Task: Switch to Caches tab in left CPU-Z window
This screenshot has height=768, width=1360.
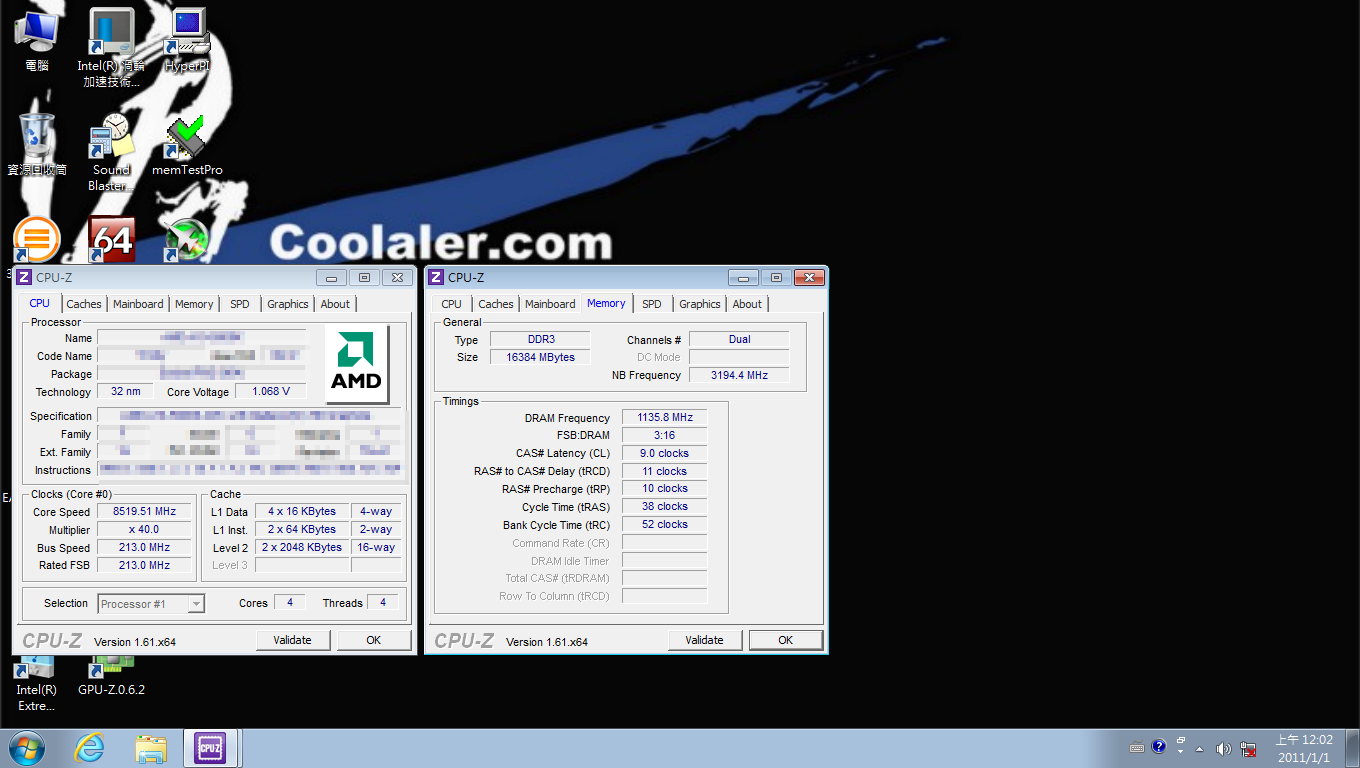Action: 84,304
